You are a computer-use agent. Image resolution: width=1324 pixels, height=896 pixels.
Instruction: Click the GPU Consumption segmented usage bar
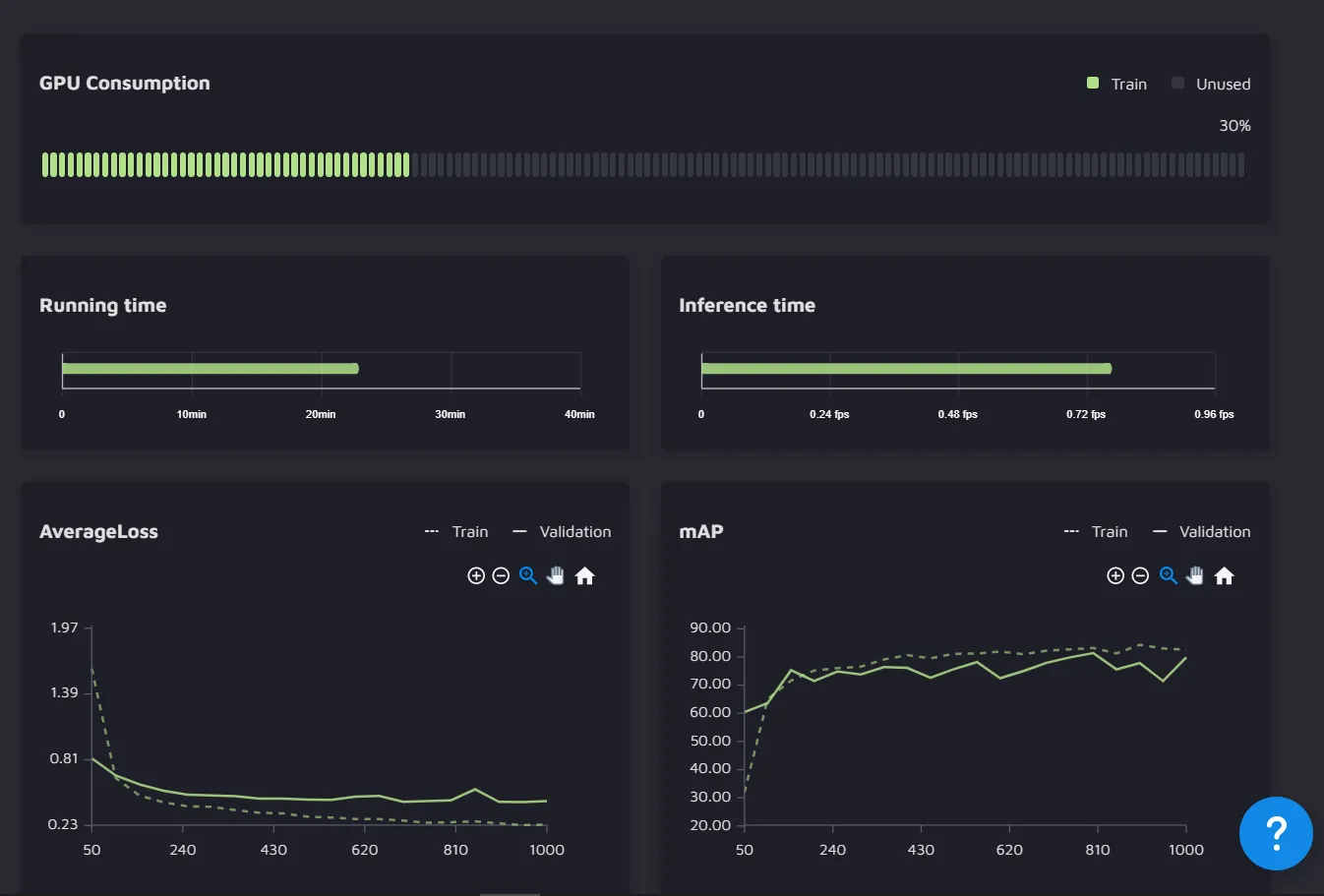642,165
